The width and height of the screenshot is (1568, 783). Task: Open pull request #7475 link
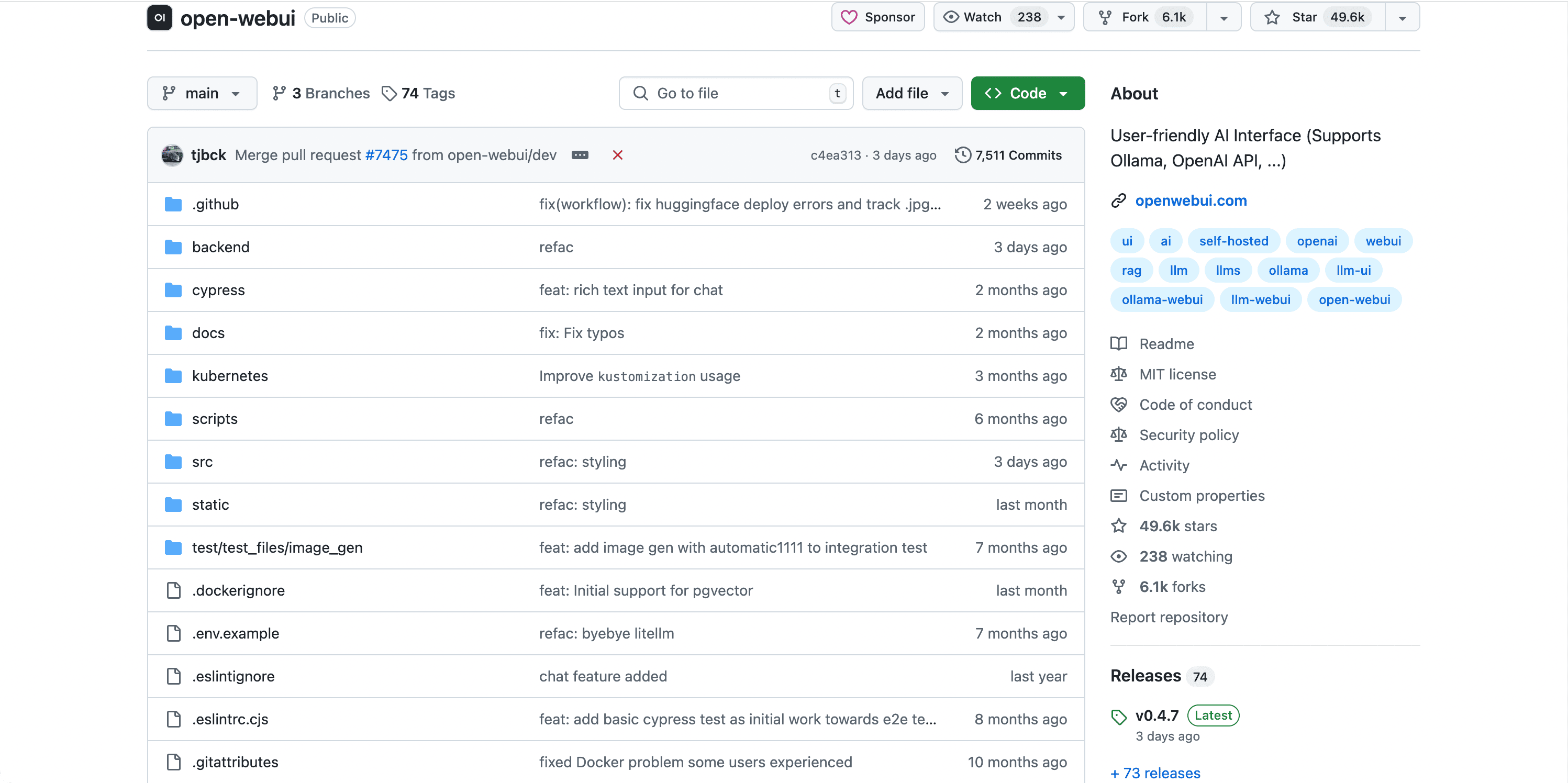tap(386, 155)
